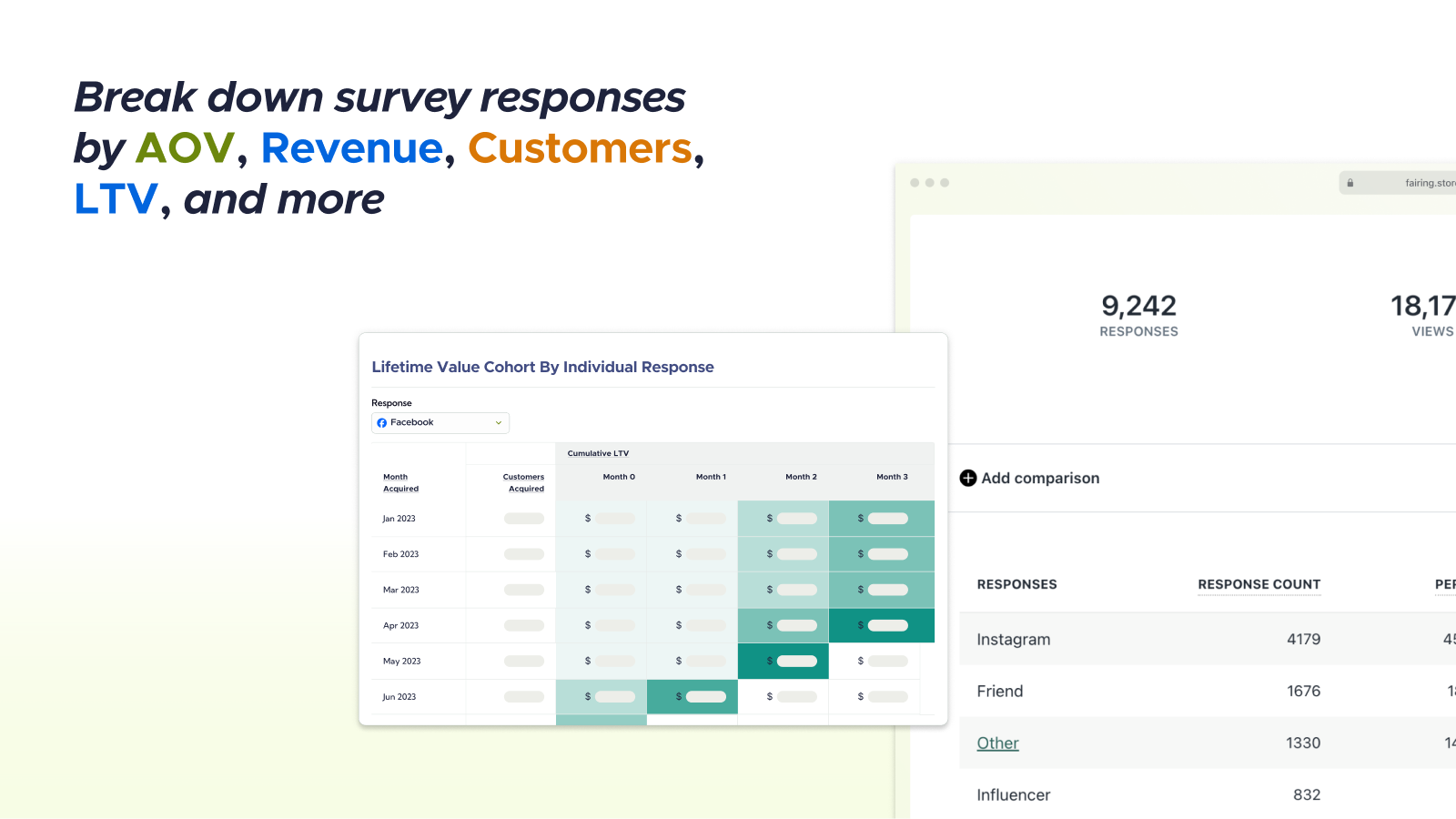This screenshot has height=819, width=1456.
Task: Select the Jun 2023 cohort row
Action: pyautogui.click(x=399, y=697)
